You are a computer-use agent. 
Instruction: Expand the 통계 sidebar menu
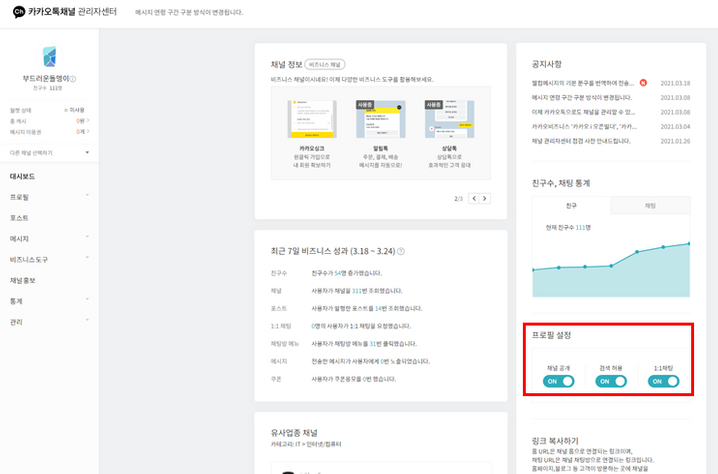[x=87, y=300]
